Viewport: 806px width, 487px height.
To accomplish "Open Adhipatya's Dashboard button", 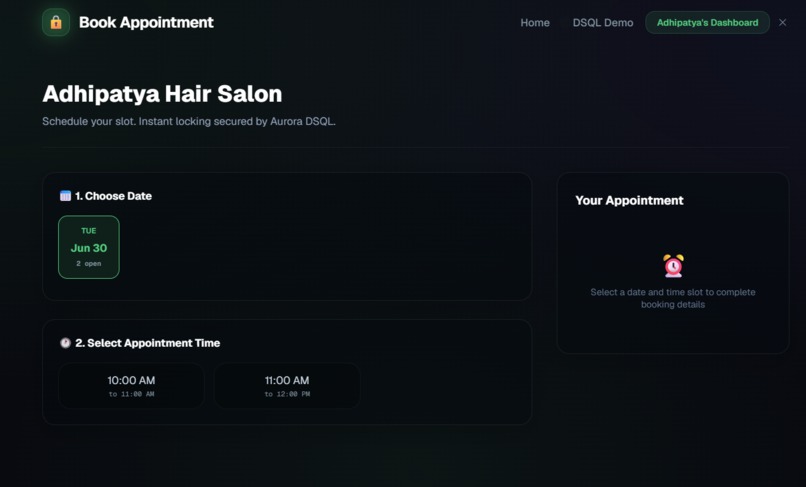I will pyautogui.click(x=707, y=23).
